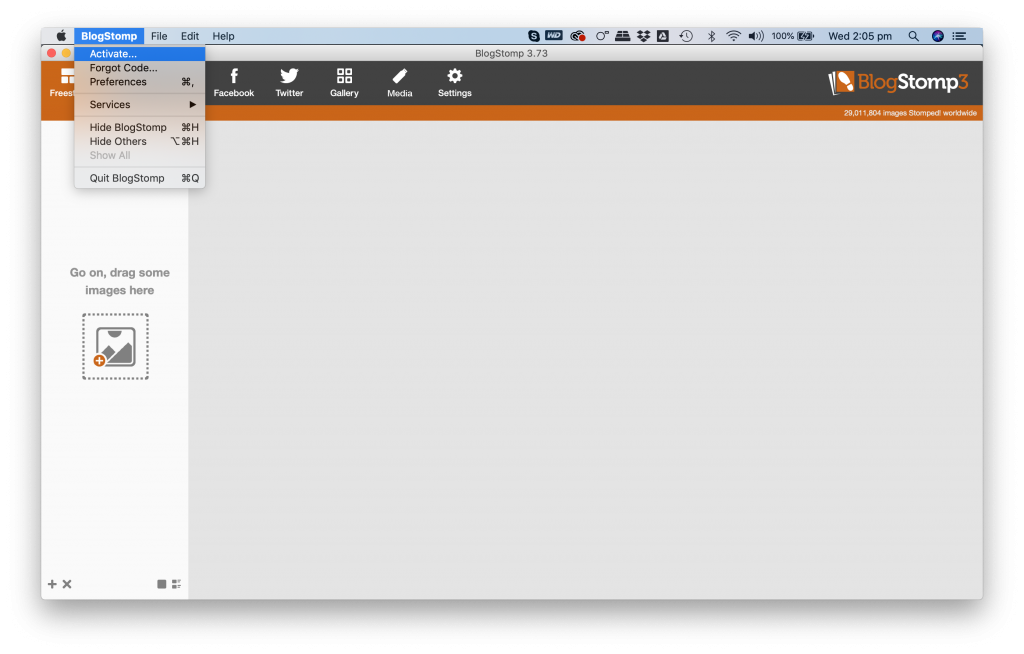Viewport: 1024px width, 654px height.
Task: Click the image drop zone placeholder
Action: point(116,346)
